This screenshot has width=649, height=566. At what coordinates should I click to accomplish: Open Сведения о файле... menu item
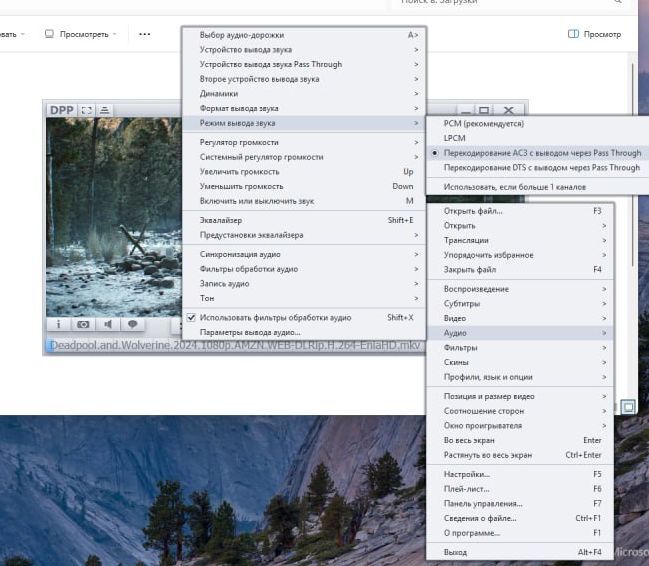tap(520, 518)
